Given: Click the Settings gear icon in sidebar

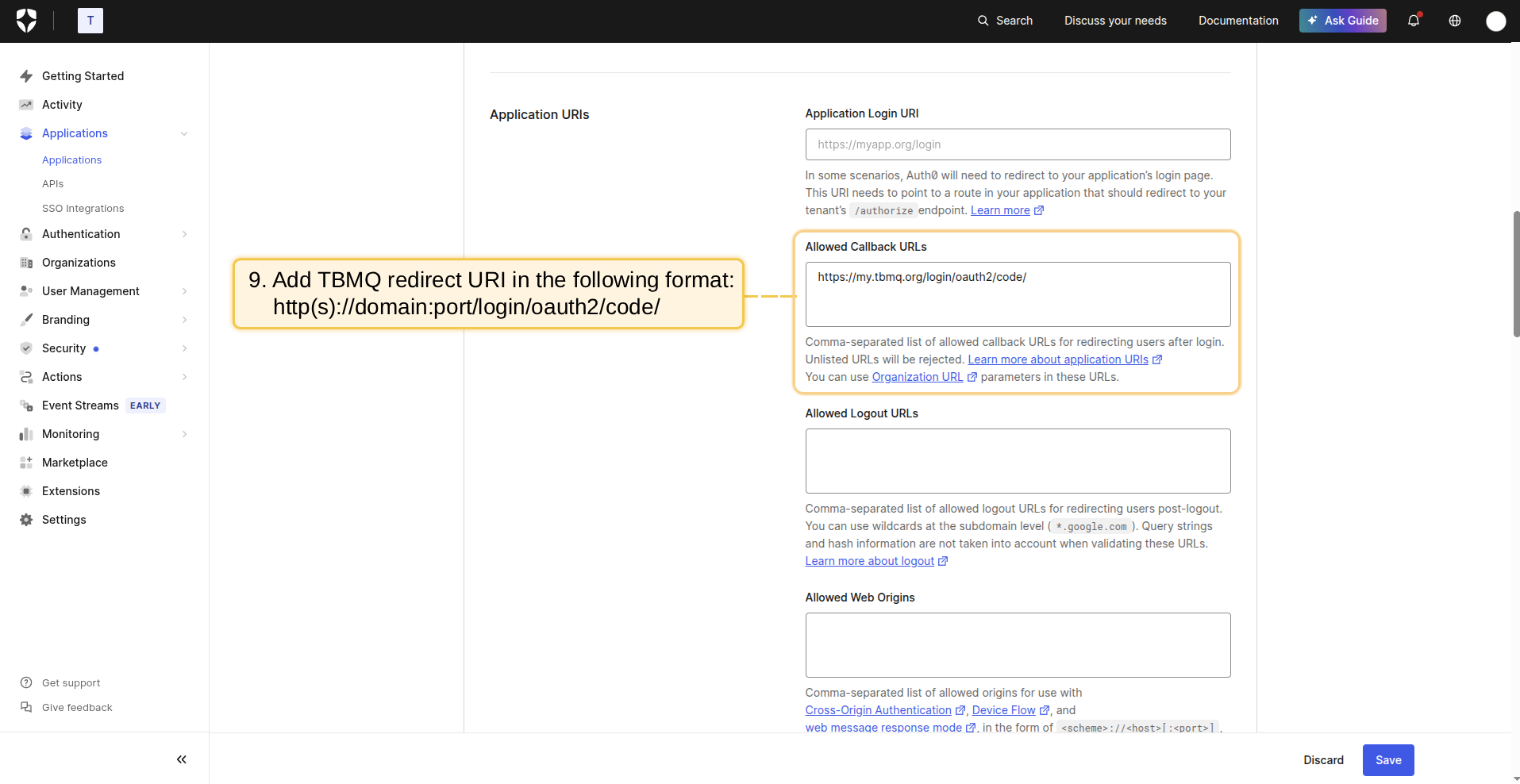Looking at the screenshot, I should point(26,520).
